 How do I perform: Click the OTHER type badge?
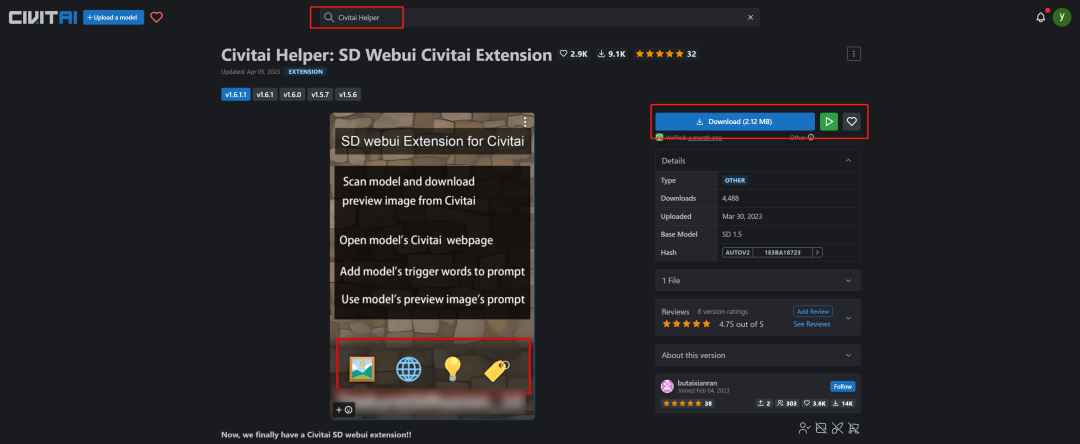tap(735, 180)
